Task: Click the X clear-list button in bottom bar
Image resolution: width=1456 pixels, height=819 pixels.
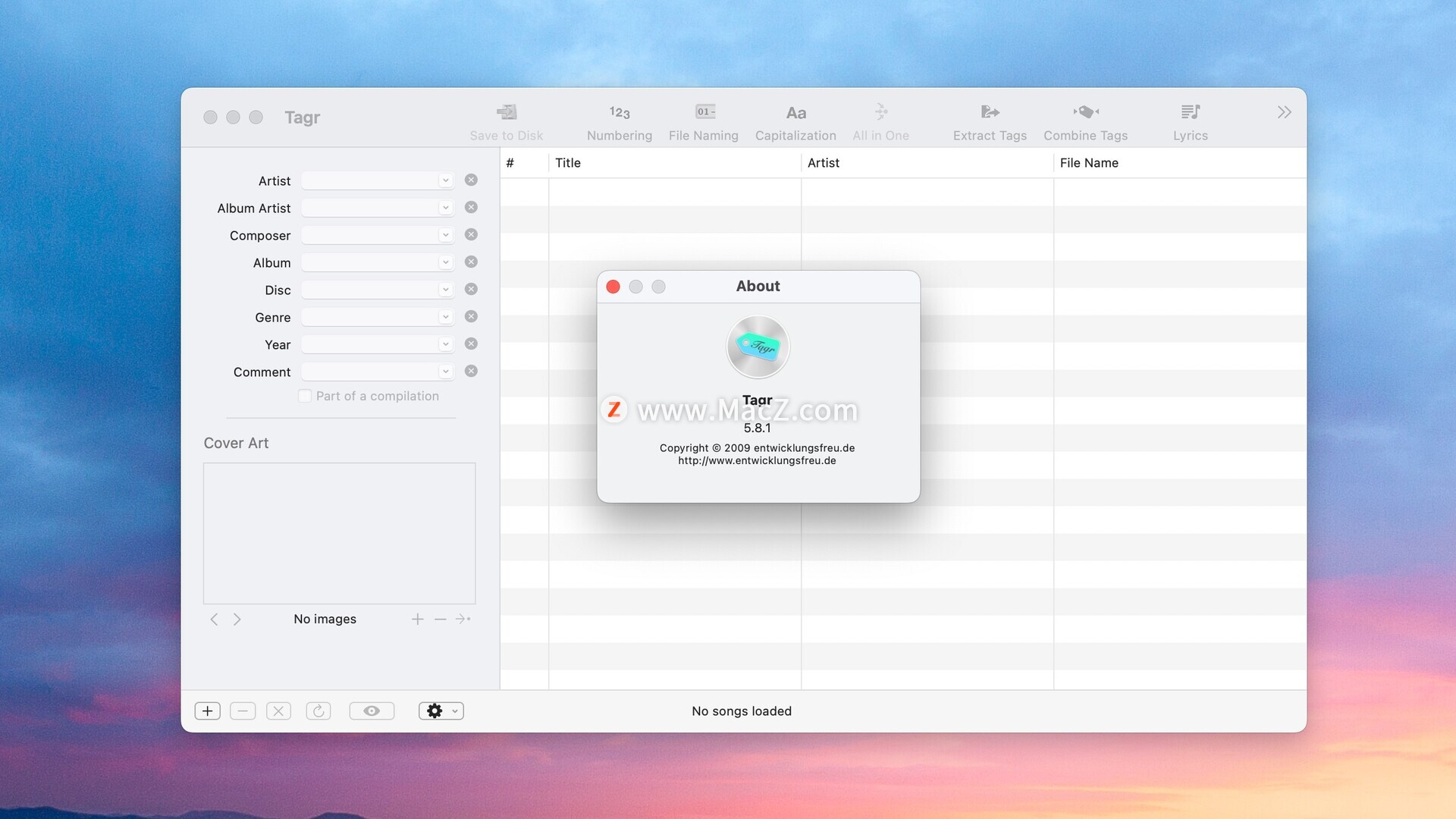Action: (278, 711)
